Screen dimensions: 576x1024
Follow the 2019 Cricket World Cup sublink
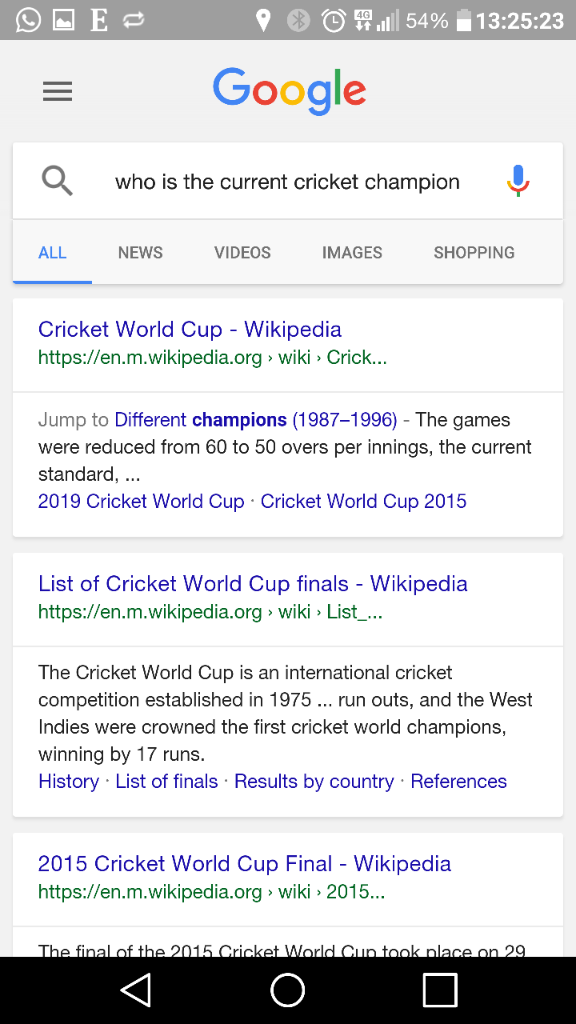tap(141, 501)
